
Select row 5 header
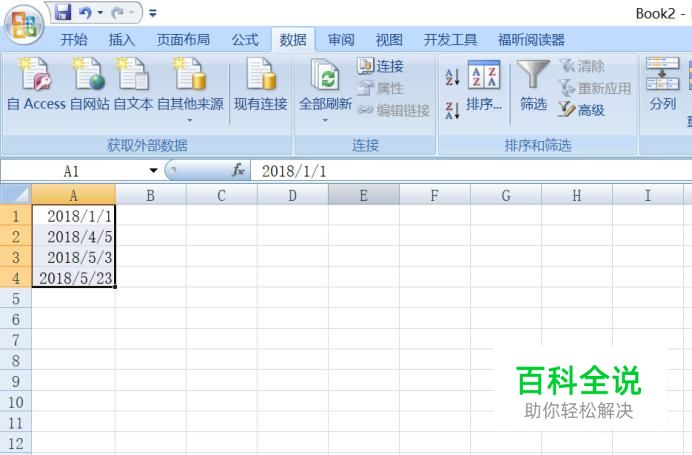[x=16, y=298]
